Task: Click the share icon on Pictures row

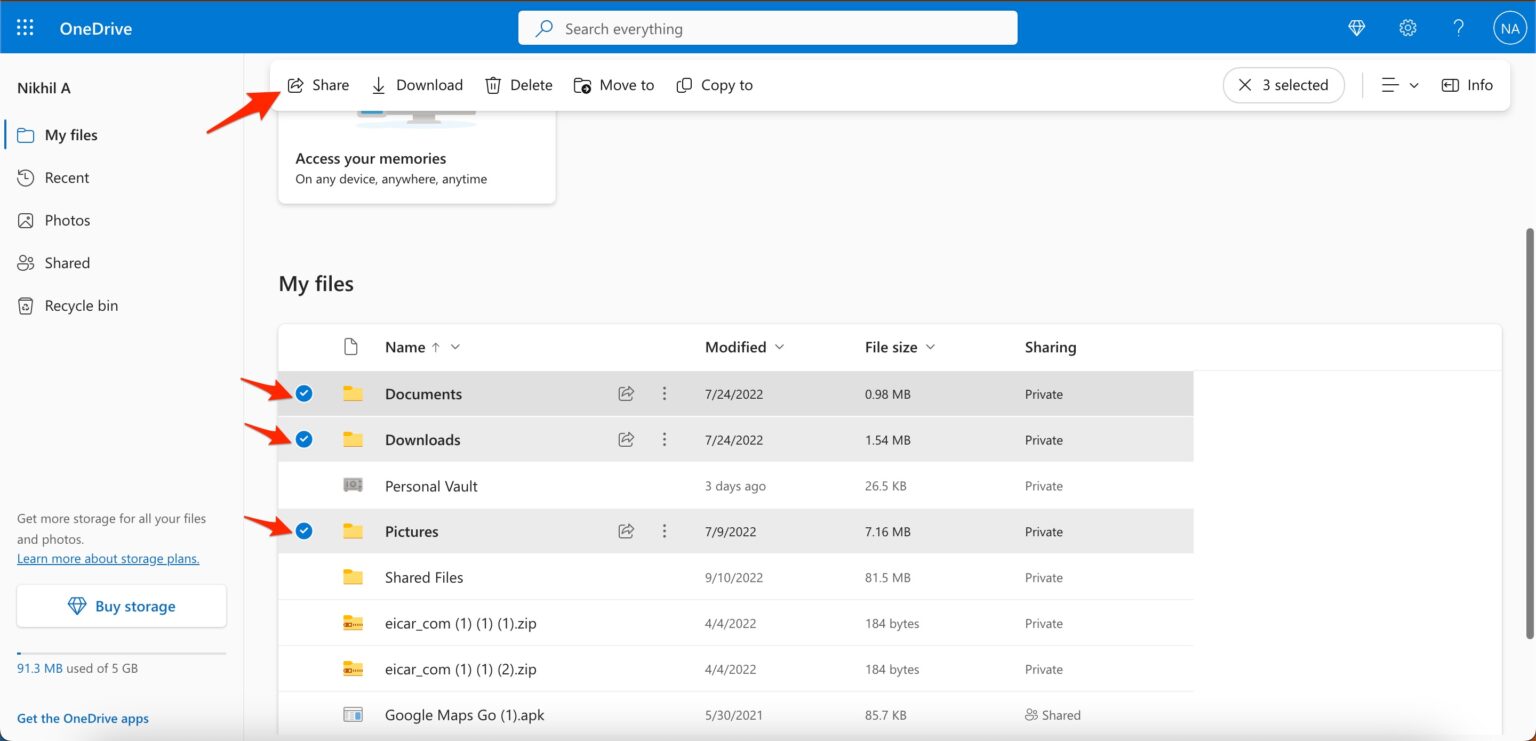Action: tap(626, 531)
